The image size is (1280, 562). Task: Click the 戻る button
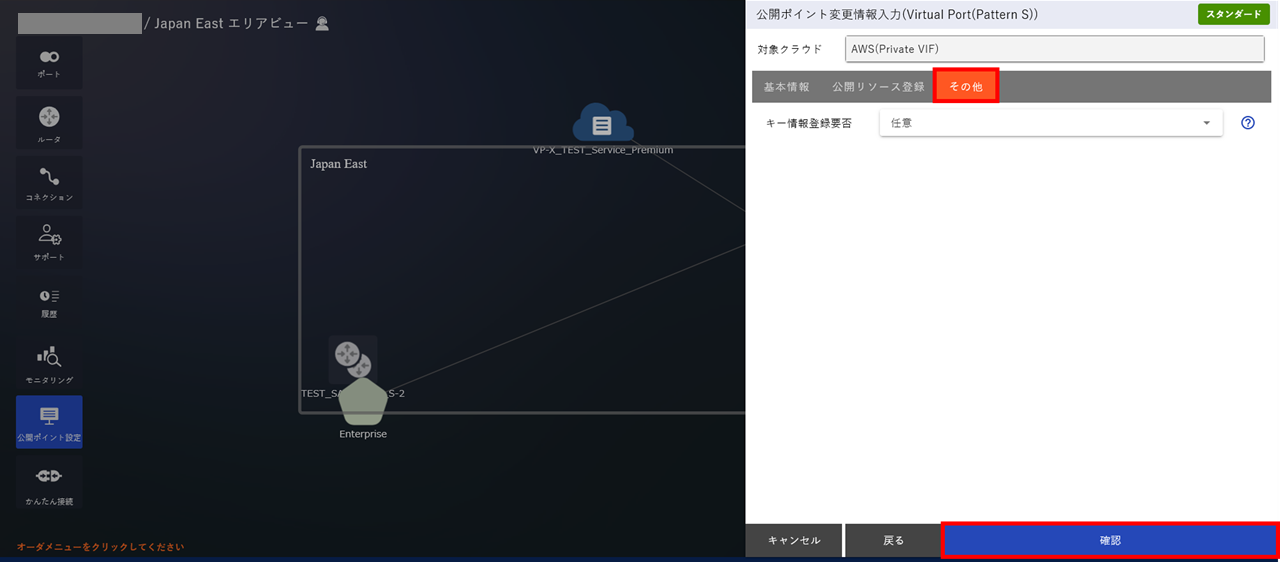click(893, 540)
